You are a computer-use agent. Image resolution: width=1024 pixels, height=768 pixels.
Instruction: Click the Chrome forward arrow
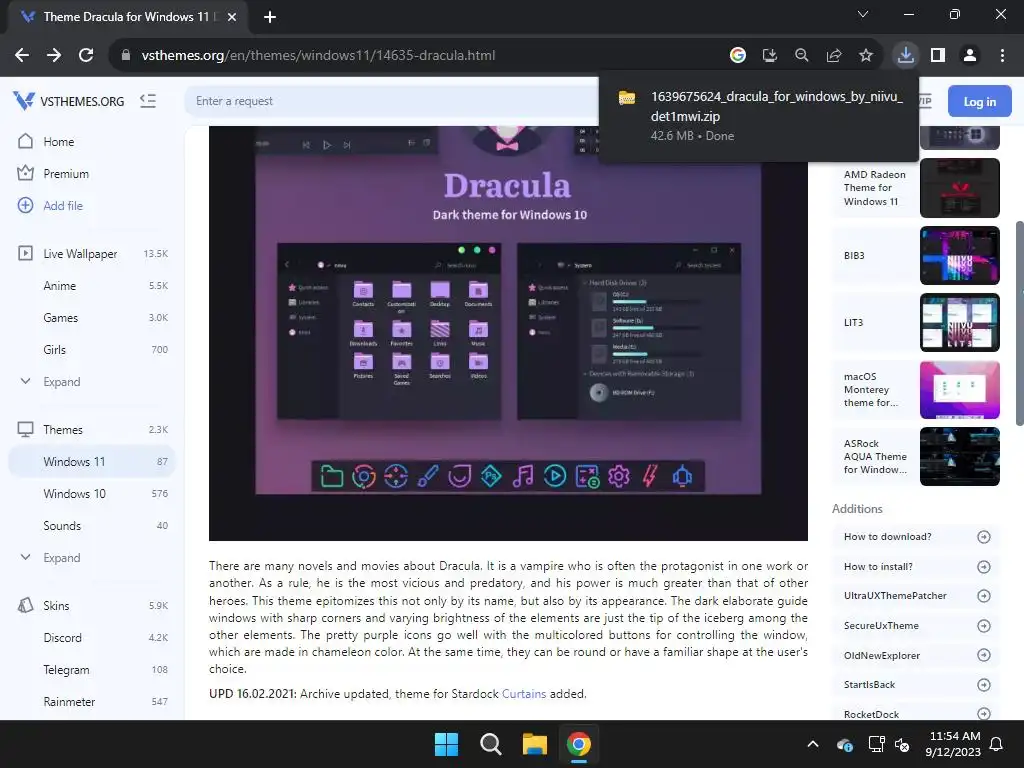tap(54, 56)
